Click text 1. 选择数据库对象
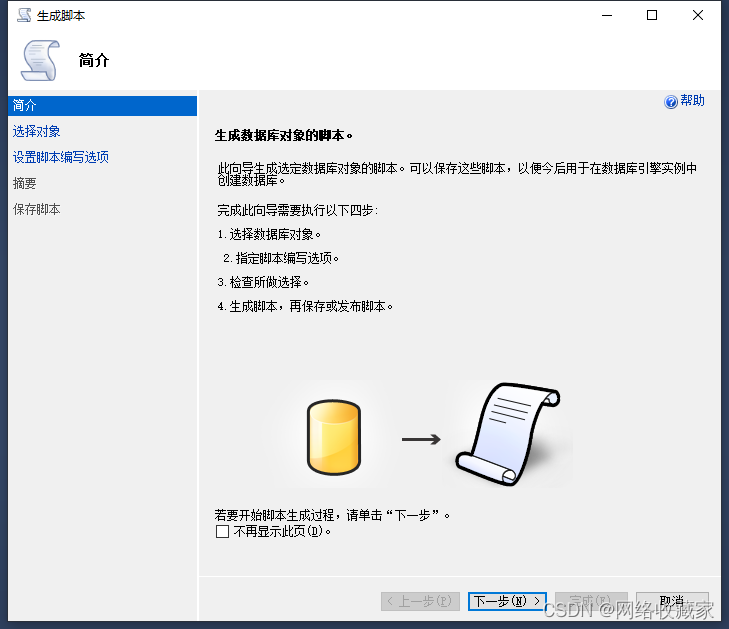Viewport: 729px width, 629px height. click(269, 234)
